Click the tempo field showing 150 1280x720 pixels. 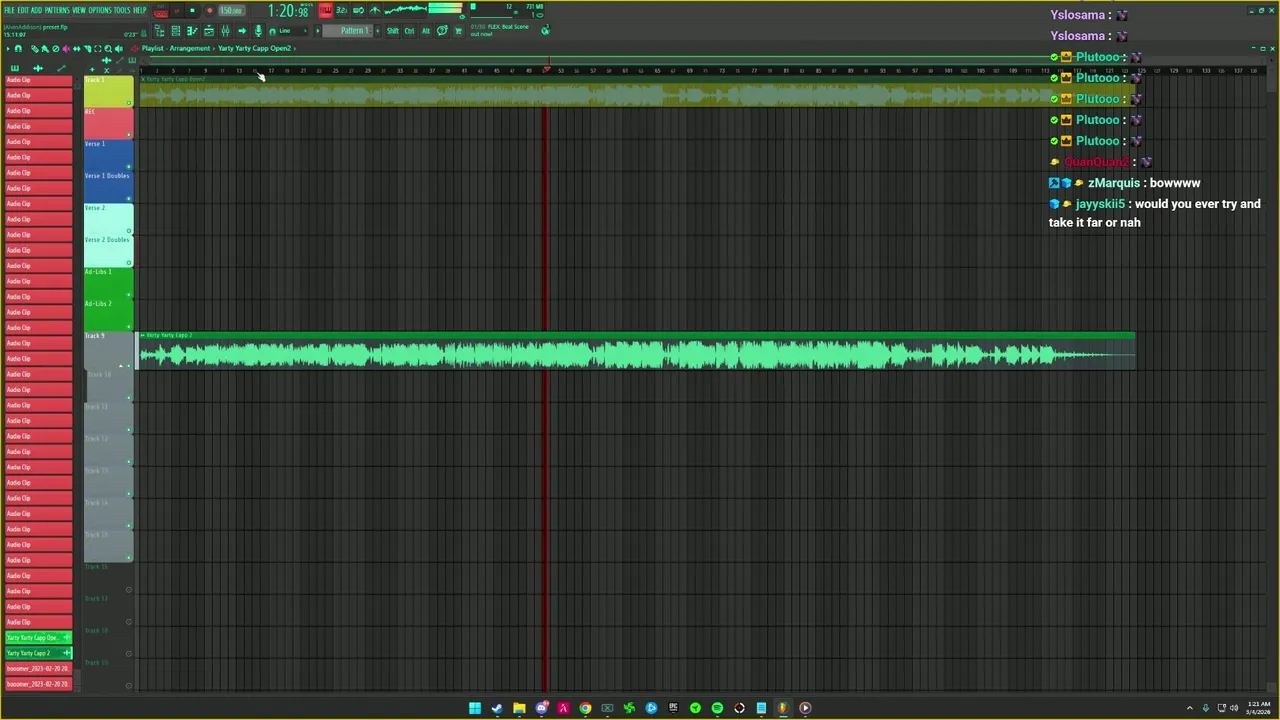point(231,11)
